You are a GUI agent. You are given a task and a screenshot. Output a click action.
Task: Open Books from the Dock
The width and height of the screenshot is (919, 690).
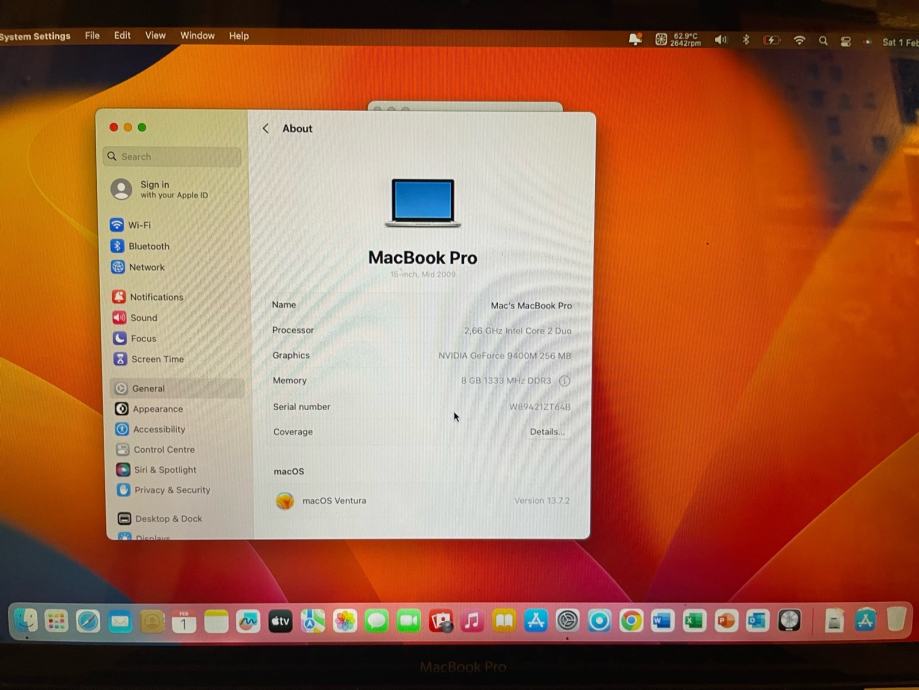point(504,621)
